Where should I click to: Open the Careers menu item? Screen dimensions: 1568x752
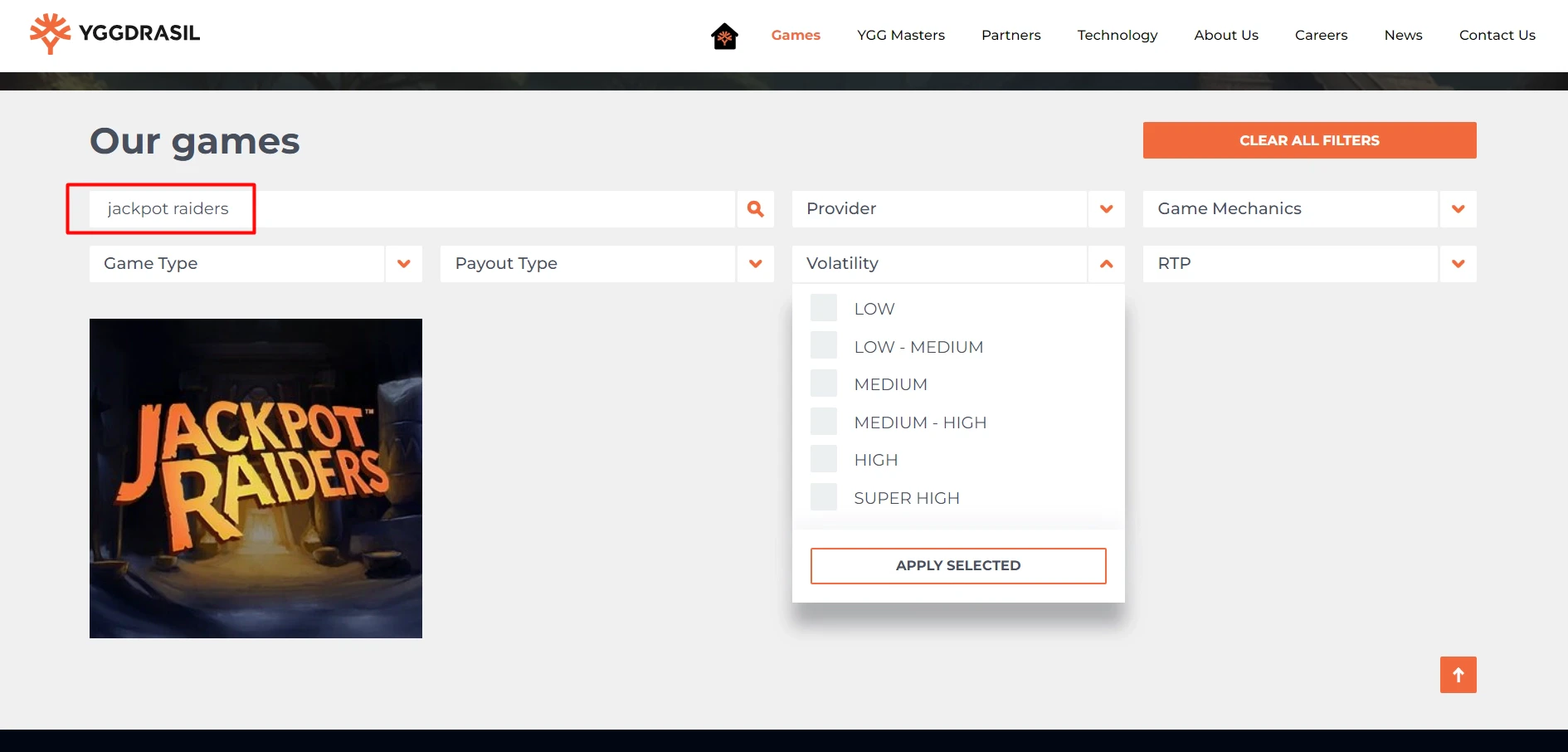pos(1321,35)
